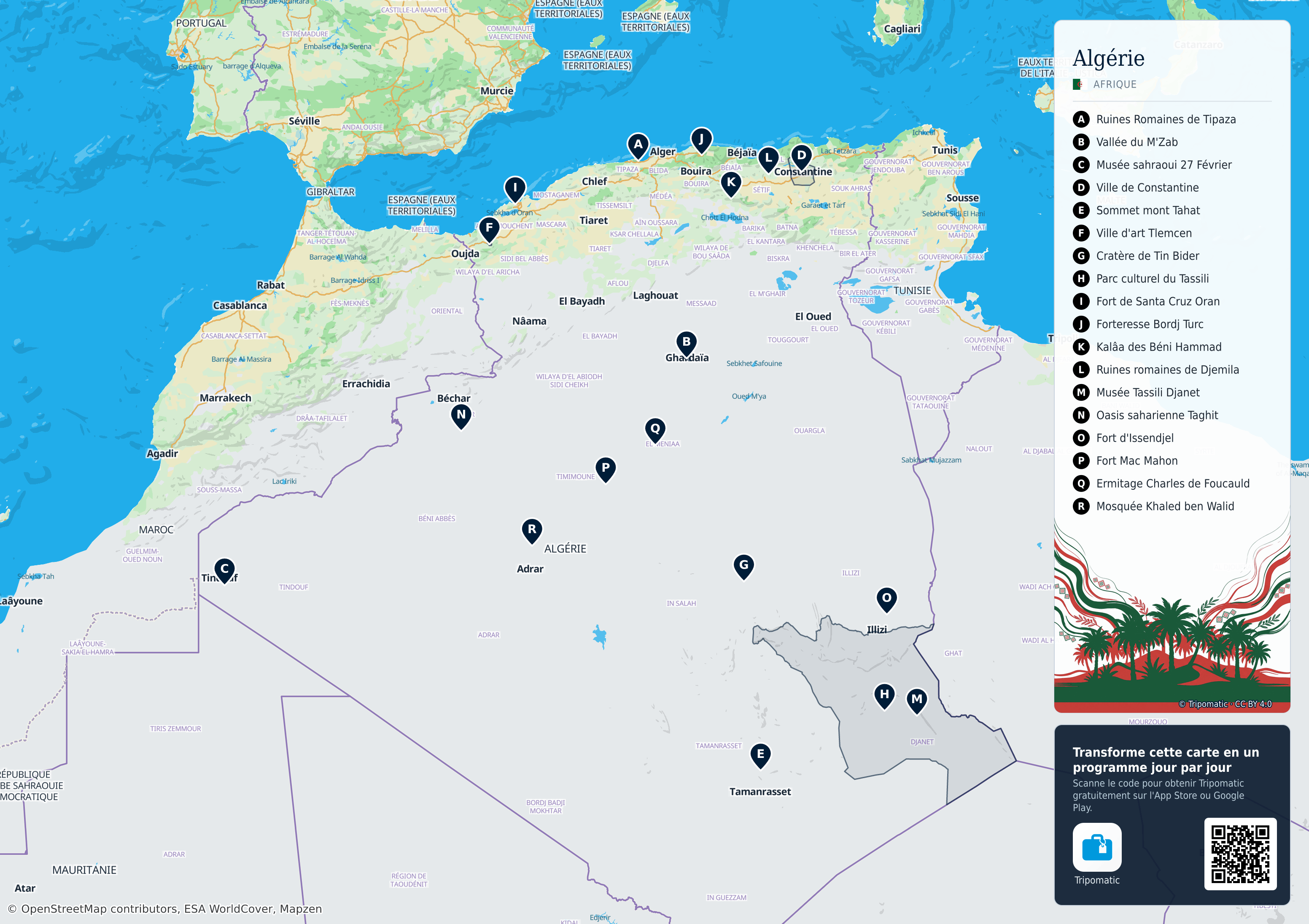Click map pin G crater marker
The height and width of the screenshot is (924, 1309).
(x=744, y=567)
